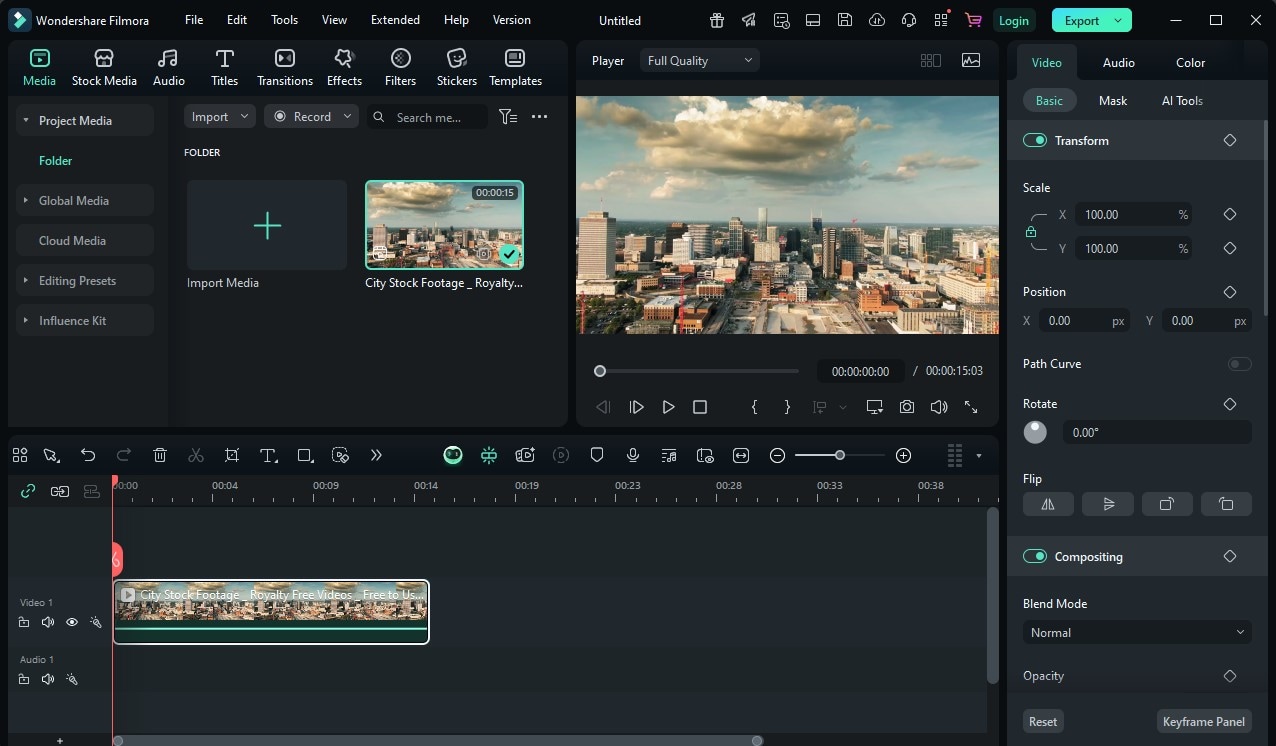Screen dimensions: 1276x746
Task: Toggle the Transform switch
Action: 1035,141
